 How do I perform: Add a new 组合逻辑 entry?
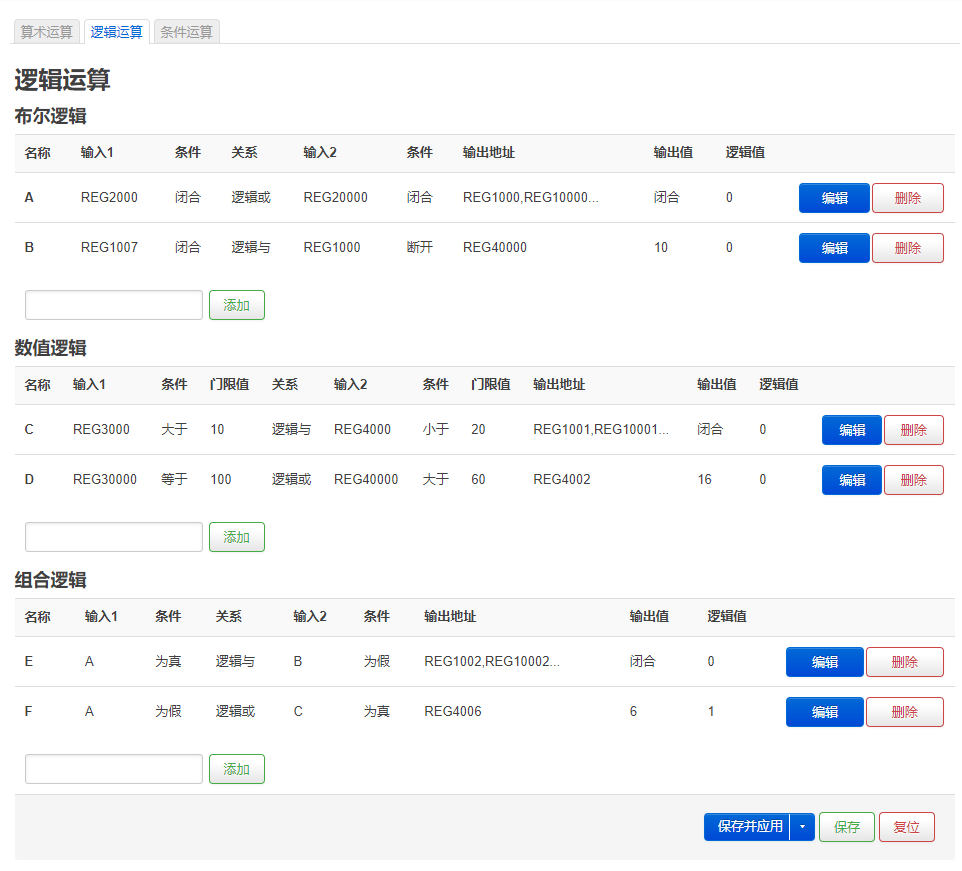coord(237,769)
